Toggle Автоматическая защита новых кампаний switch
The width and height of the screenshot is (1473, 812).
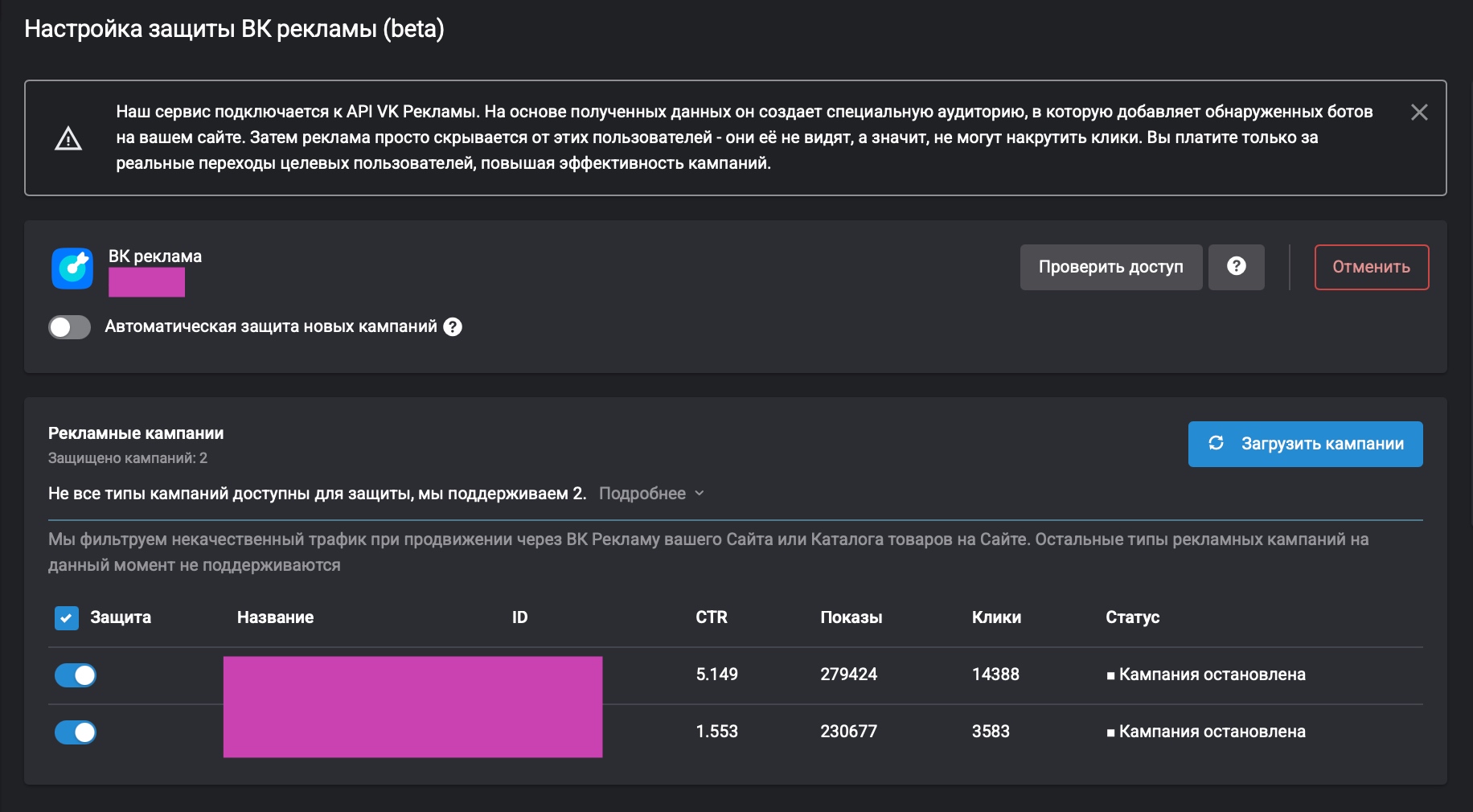tap(69, 326)
